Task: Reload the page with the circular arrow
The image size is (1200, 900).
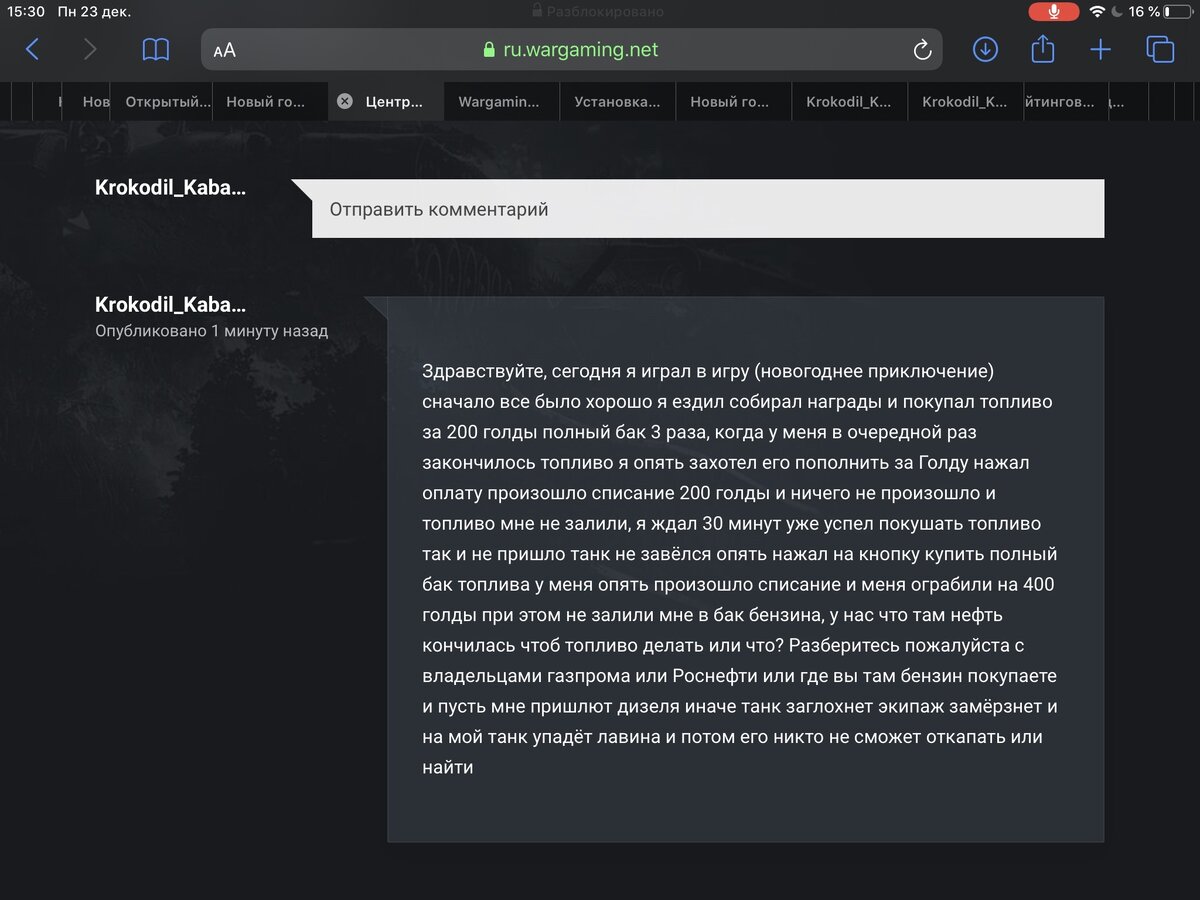Action: [x=922, y=50]
